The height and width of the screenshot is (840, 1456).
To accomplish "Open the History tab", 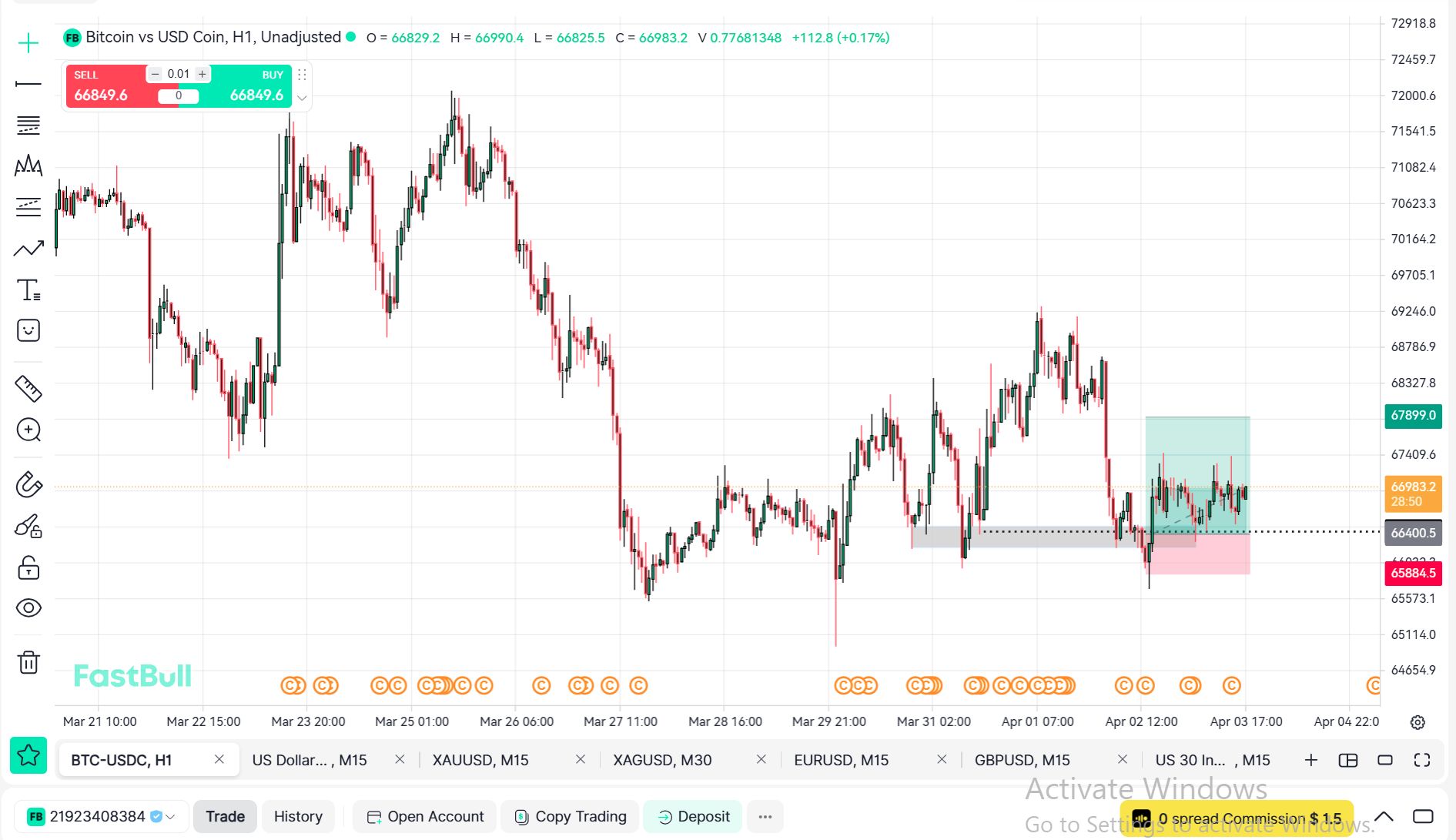I will click(x=298, y=816).
